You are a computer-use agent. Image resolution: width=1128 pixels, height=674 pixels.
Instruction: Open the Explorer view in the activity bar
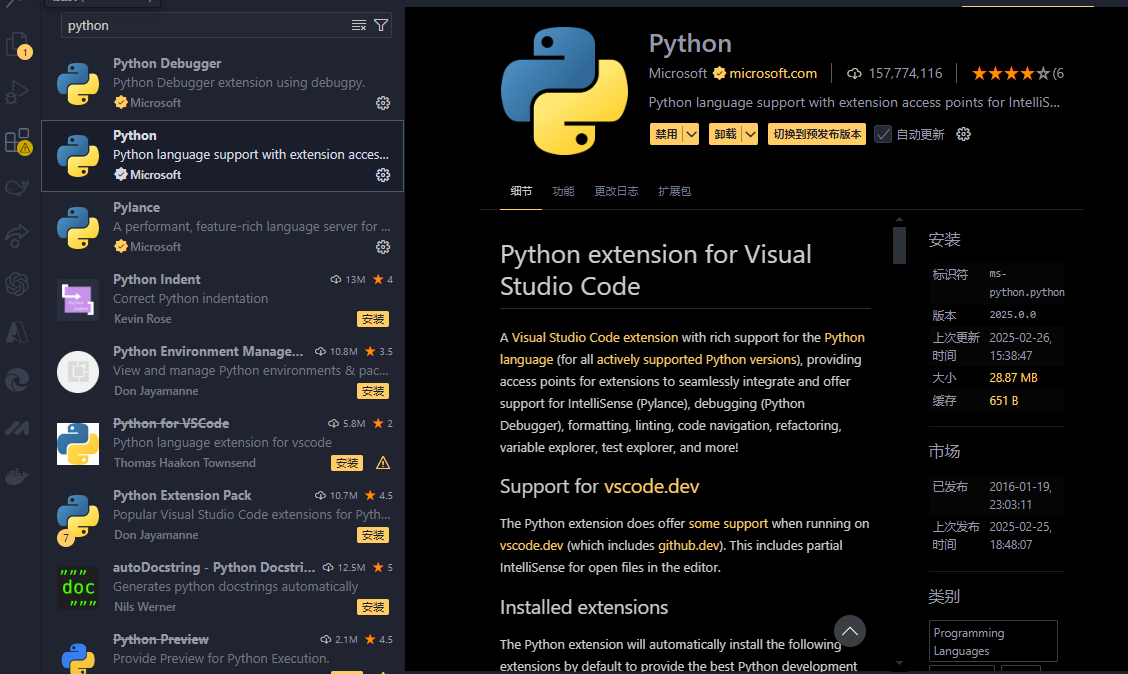17,45
